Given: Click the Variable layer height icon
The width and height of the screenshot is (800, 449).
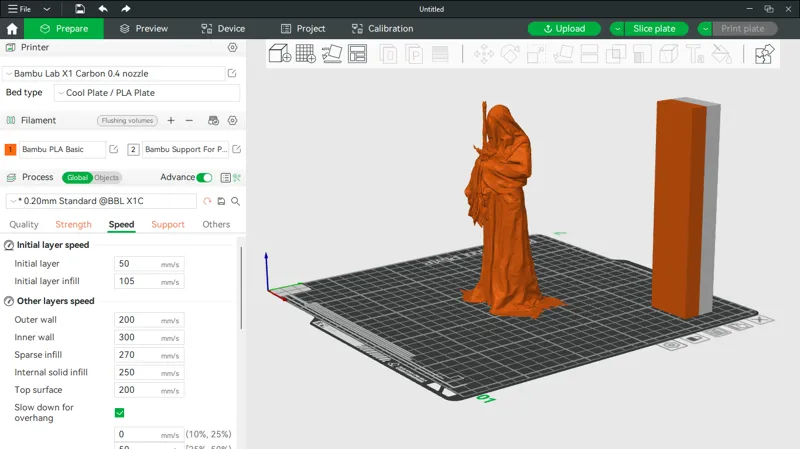Looking at the screenshot, I should [x=440, y=54].
